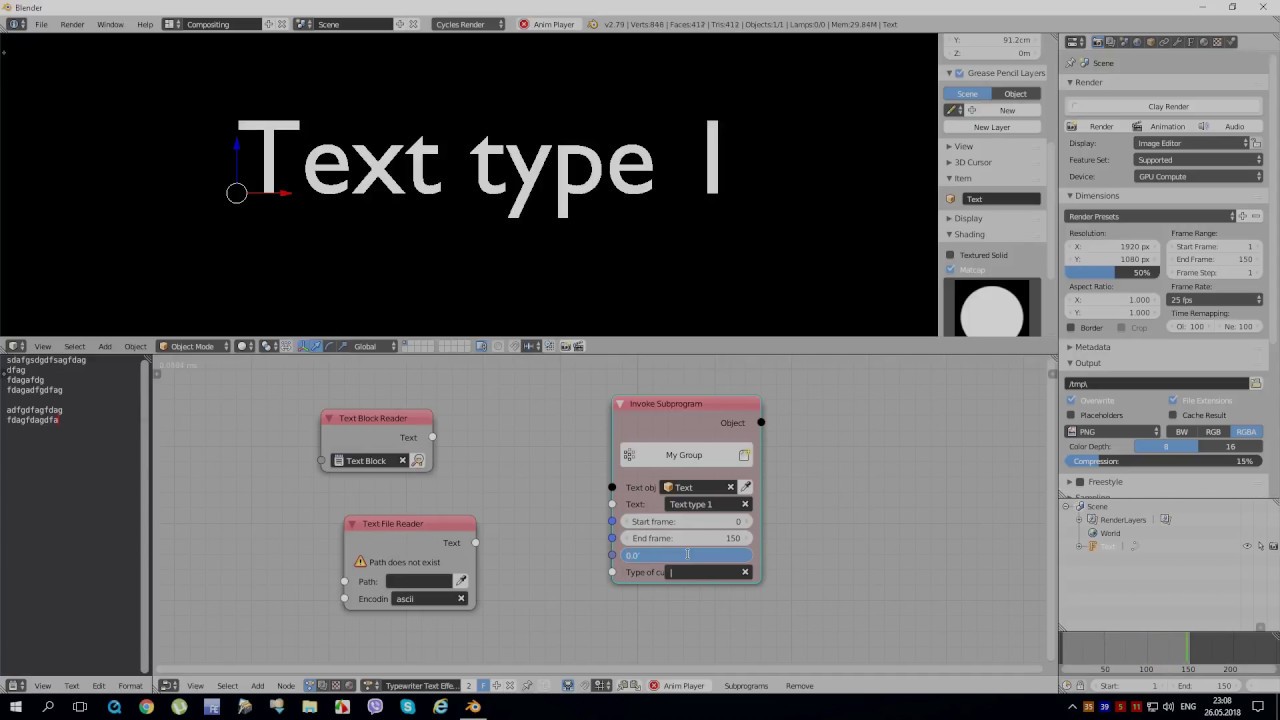Open the Object Mode dropdown
This screenshot has width=1280, height=720.
(x=192, y=346)
